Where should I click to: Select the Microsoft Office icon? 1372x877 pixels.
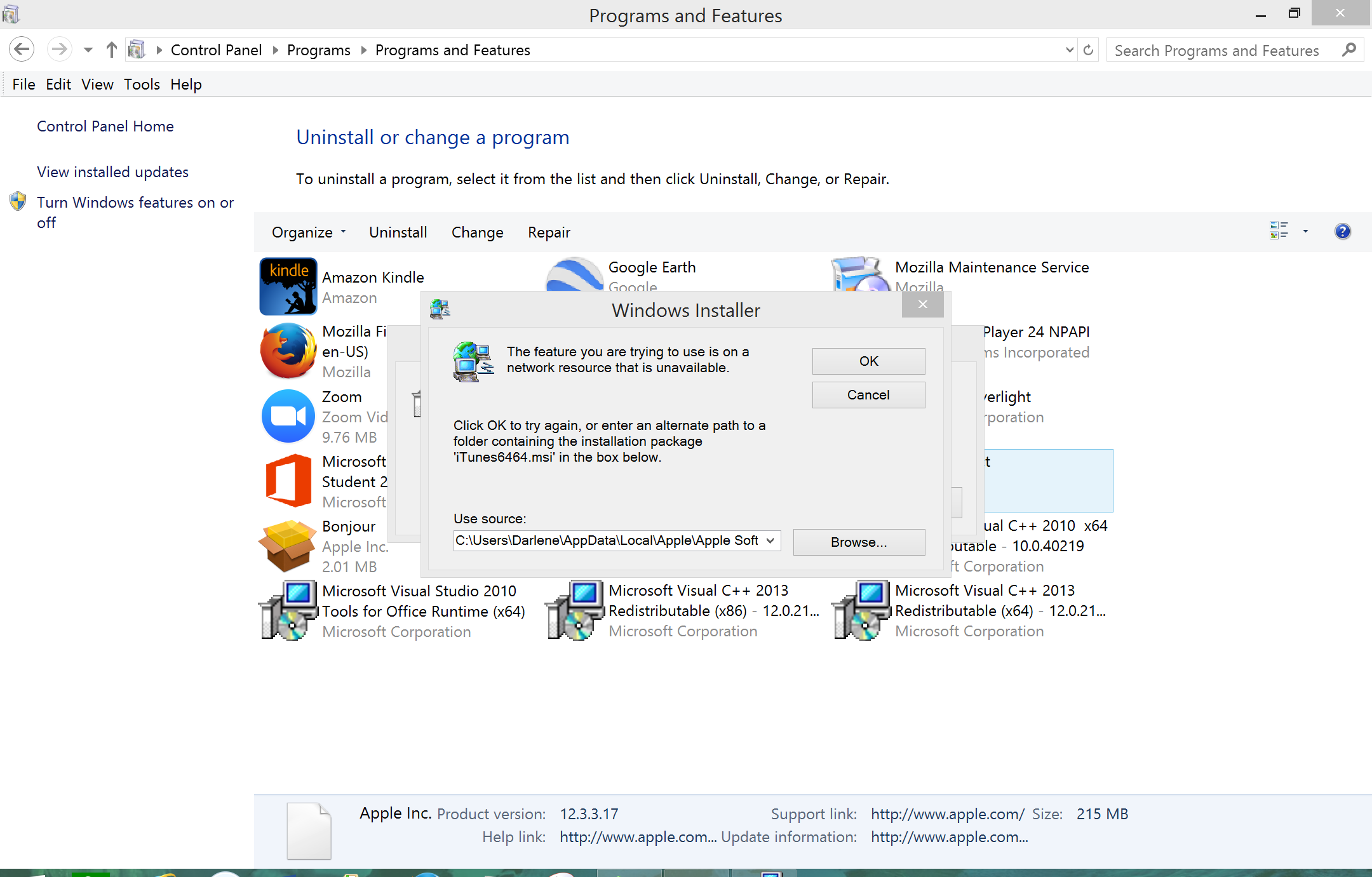coord(288,481)
